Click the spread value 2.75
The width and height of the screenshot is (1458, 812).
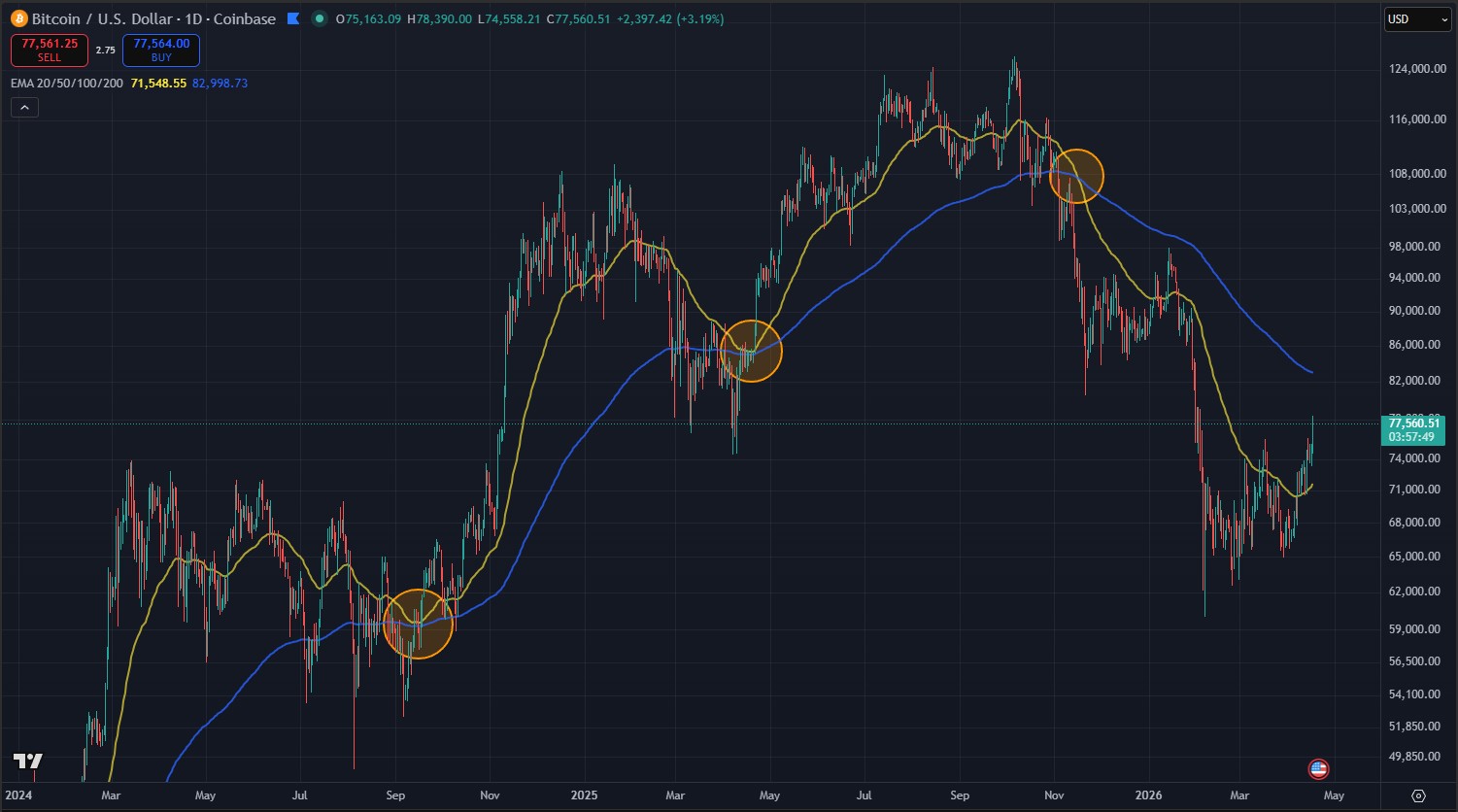tap(105, 51)
